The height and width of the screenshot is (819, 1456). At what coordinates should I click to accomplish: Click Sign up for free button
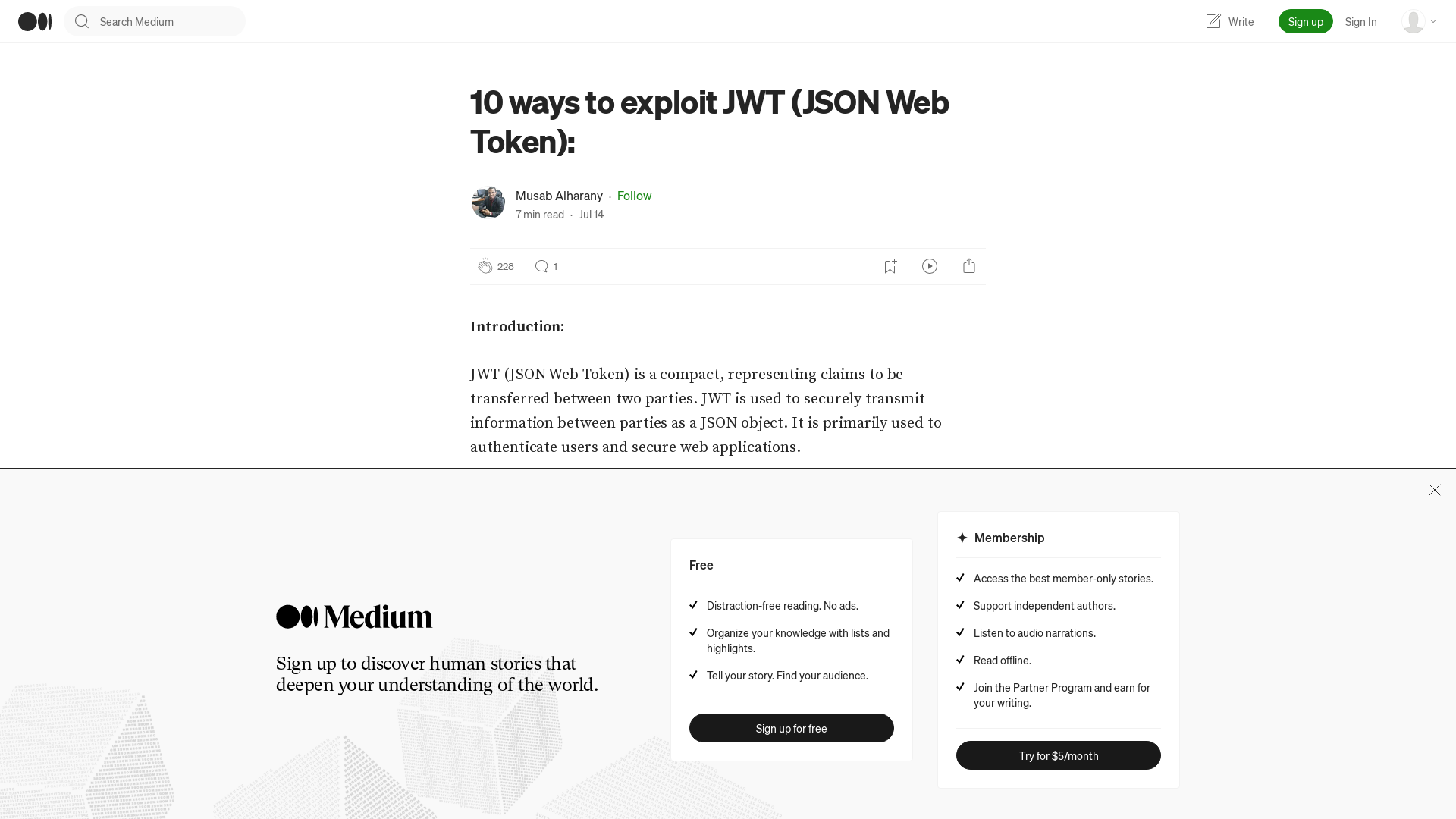tap(791, 727)
